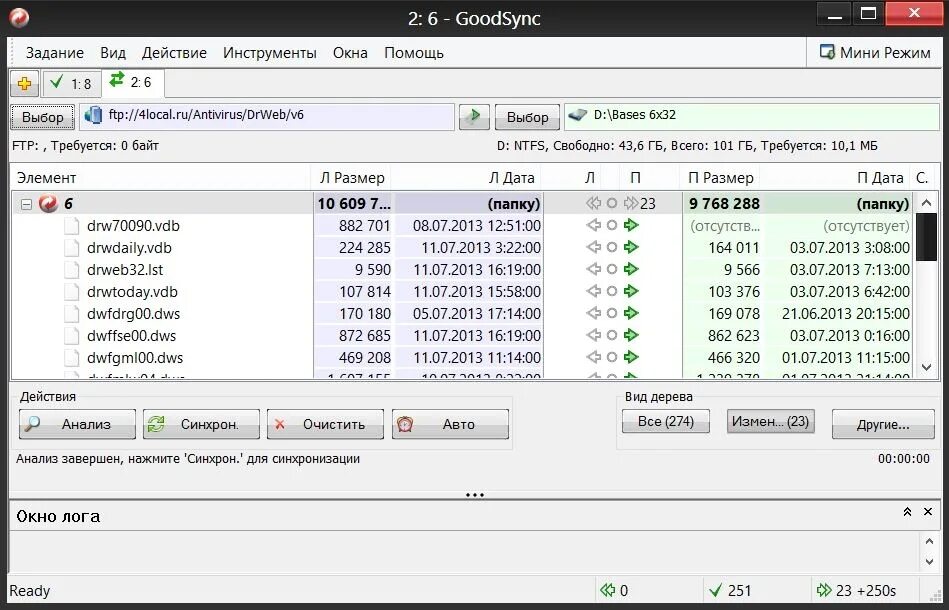The width and height of the screenshot is (949, 610).
Task: Set left-to-right green arrow for dwfgml00.dws
Action: (631, 357)
